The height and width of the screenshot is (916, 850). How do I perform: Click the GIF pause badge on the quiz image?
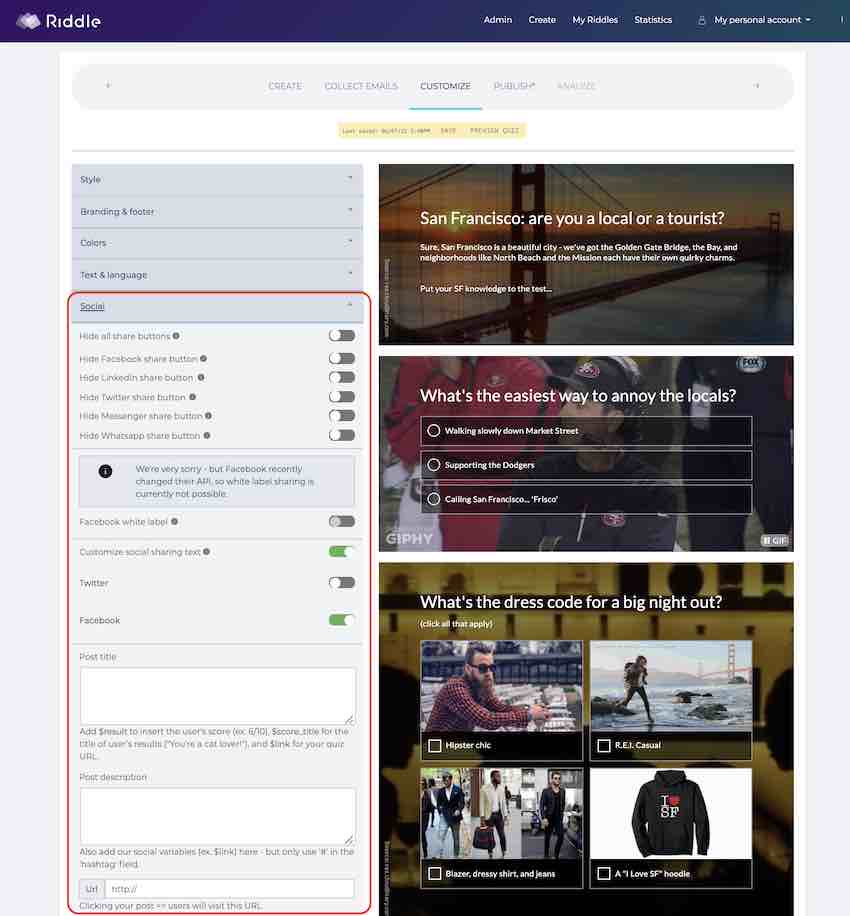pyautogui.click(x=775, y=540)
